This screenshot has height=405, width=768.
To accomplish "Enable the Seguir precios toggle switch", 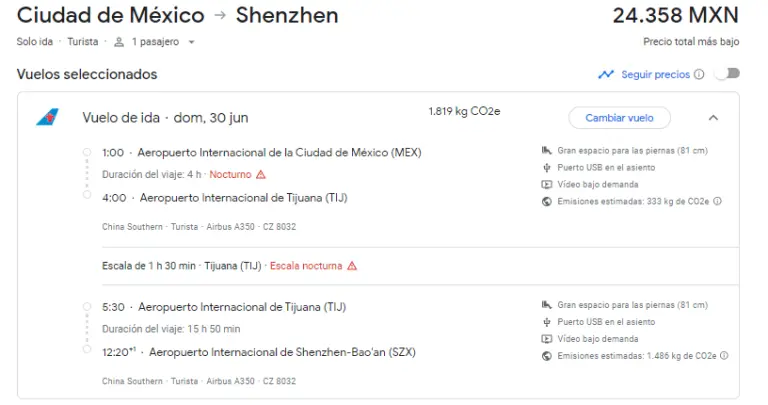I will point(727,74).
